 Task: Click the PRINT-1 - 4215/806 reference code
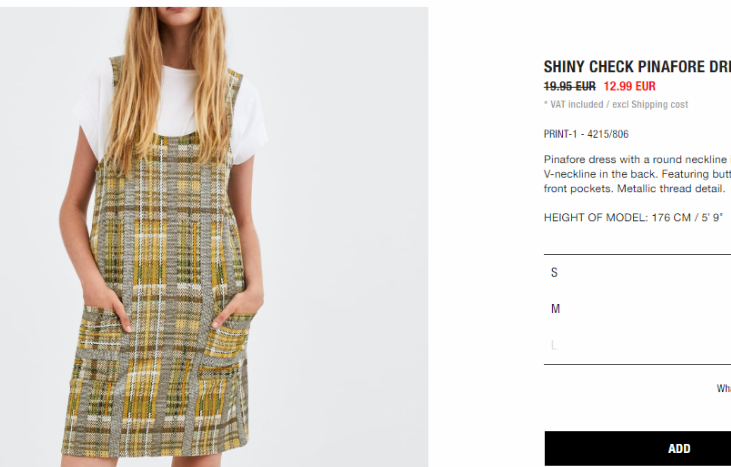(586, 134)
